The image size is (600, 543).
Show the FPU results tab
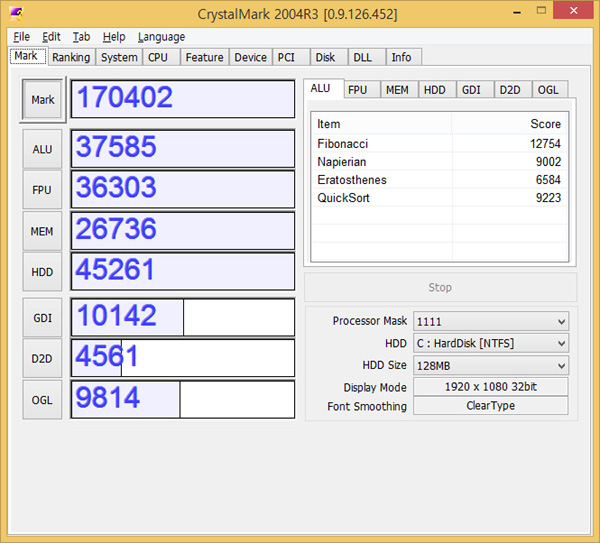click(358, 89)
